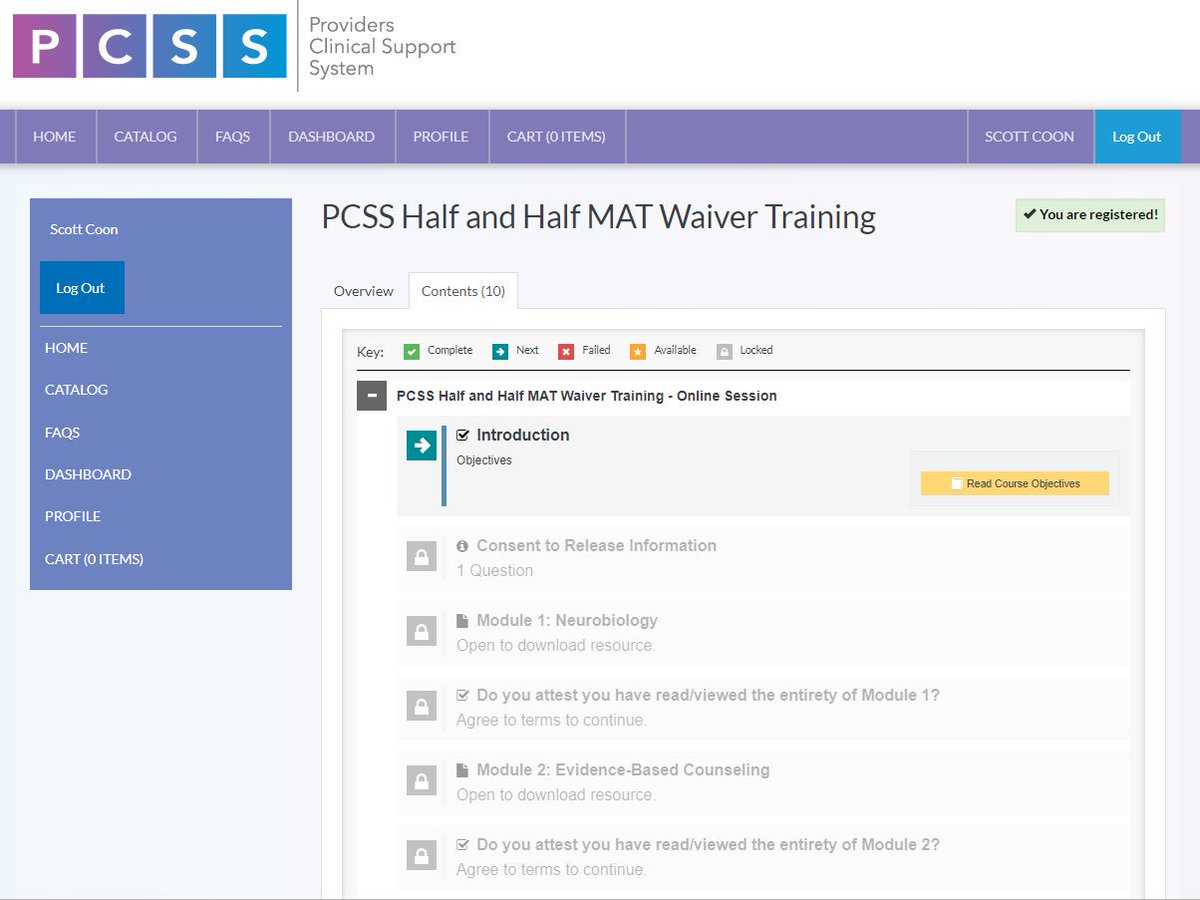This screenshot has width=1200, height=900.
Task: Click the CART (0 ITEMS) link in the sidebar
Action: 94,559
